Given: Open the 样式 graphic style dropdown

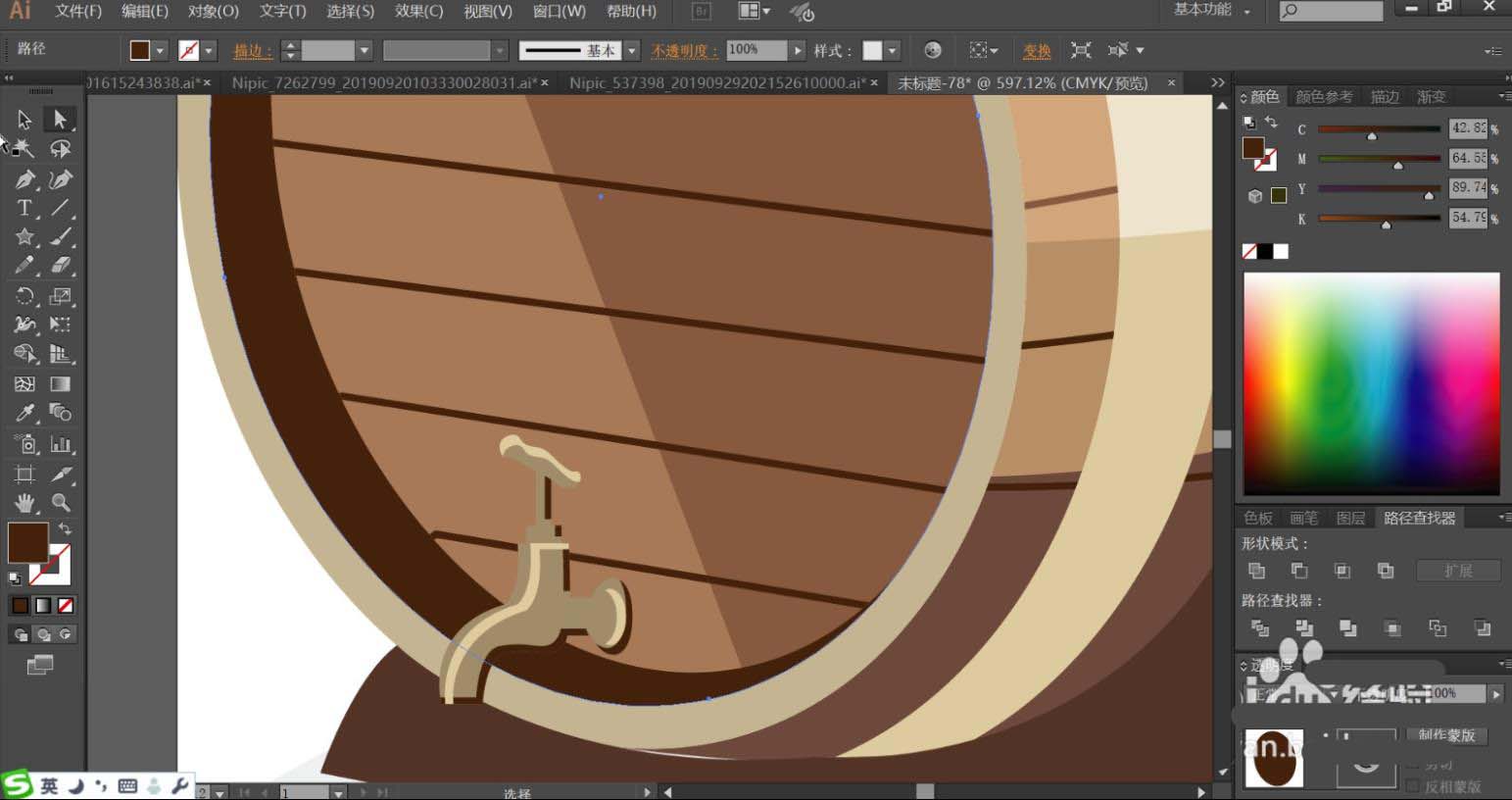Looking at the screenshot, I should tap(892, 50).
